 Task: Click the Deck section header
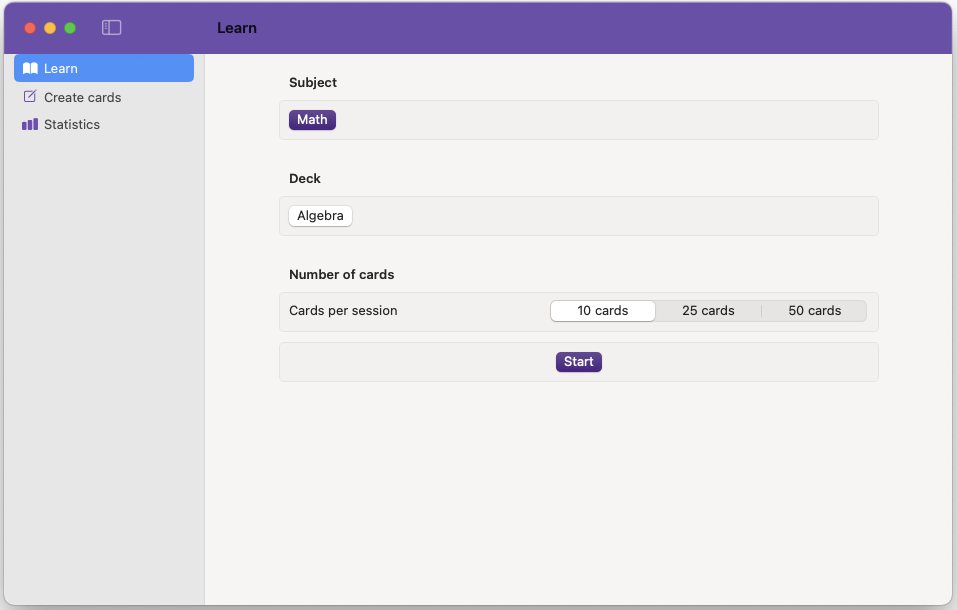[x=304, y=178]
